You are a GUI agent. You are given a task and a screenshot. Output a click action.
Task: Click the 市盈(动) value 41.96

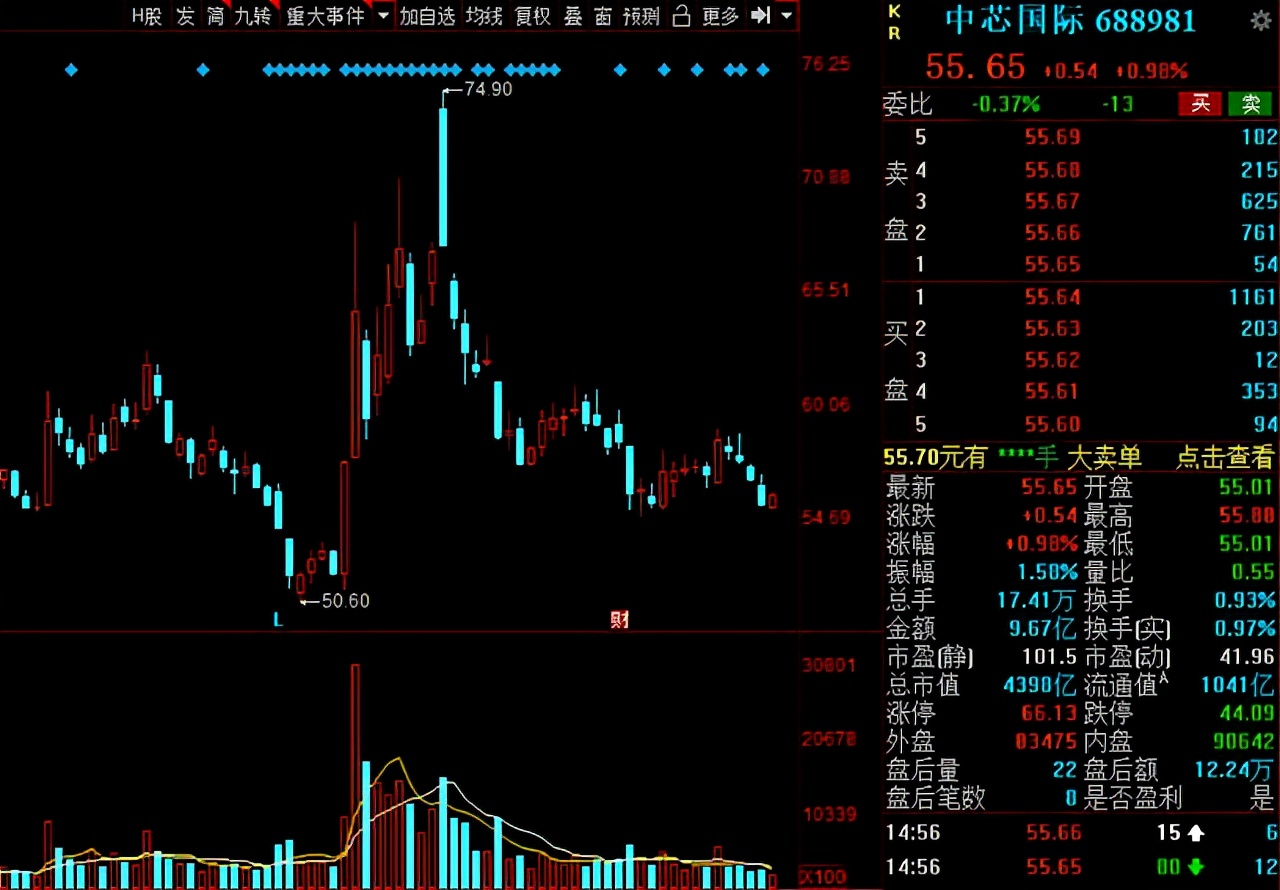[x=1247, y=657]
